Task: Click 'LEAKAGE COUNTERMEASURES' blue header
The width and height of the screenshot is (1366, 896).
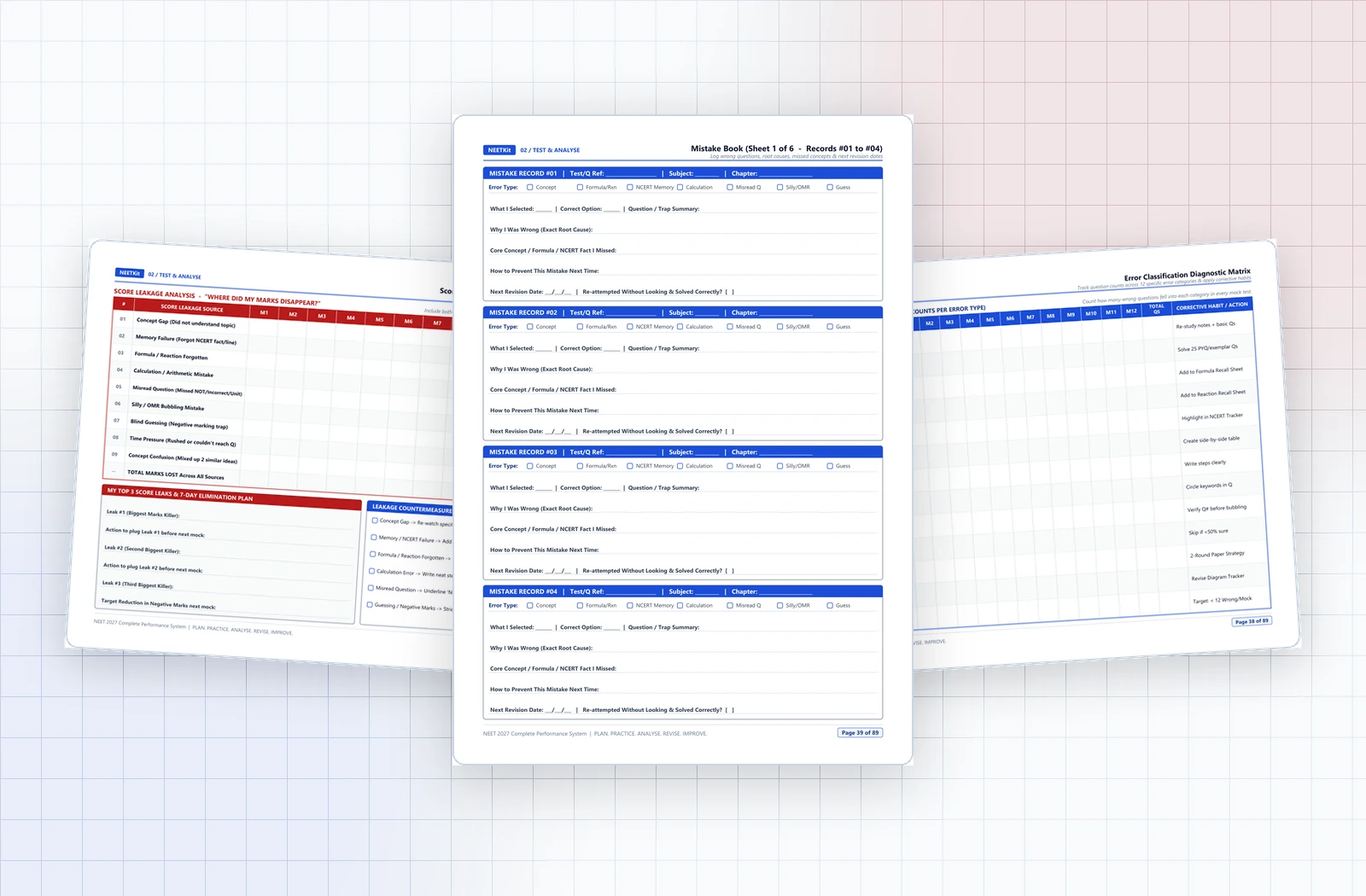Action: pyautogui.click(x=411, y=509)
